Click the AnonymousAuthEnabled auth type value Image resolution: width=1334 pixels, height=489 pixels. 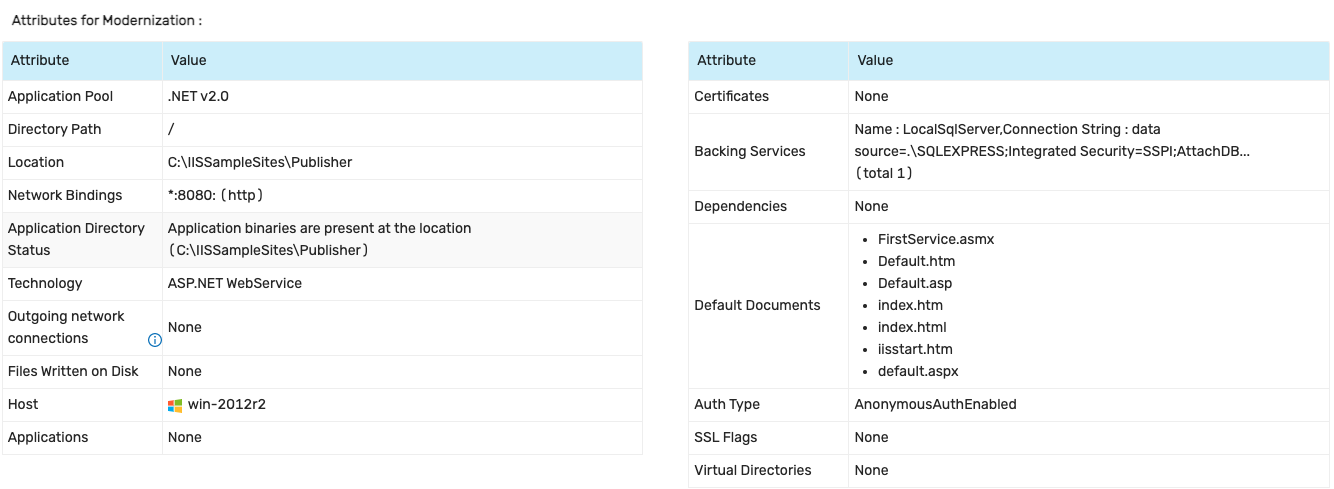[x=935, y=405]
